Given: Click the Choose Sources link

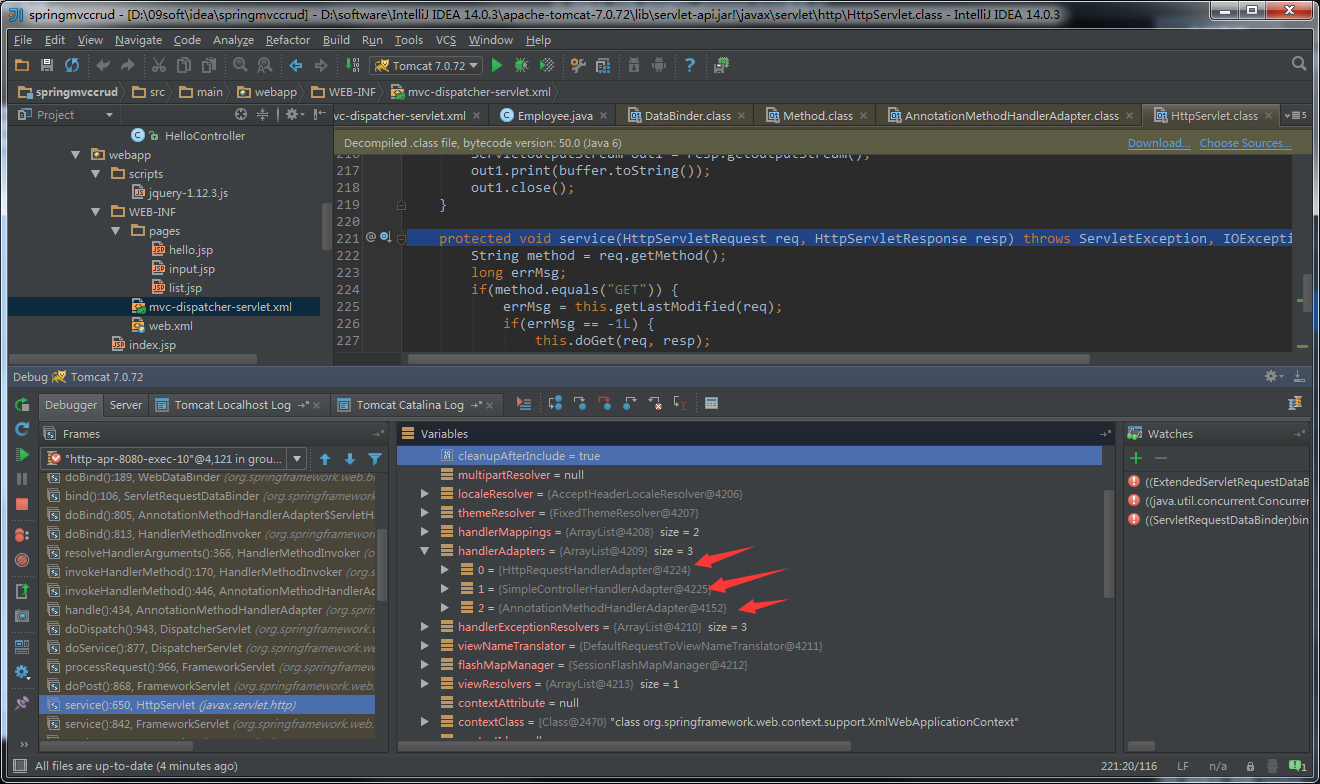Looking at the screenshot, I should tap(1245, 142).
